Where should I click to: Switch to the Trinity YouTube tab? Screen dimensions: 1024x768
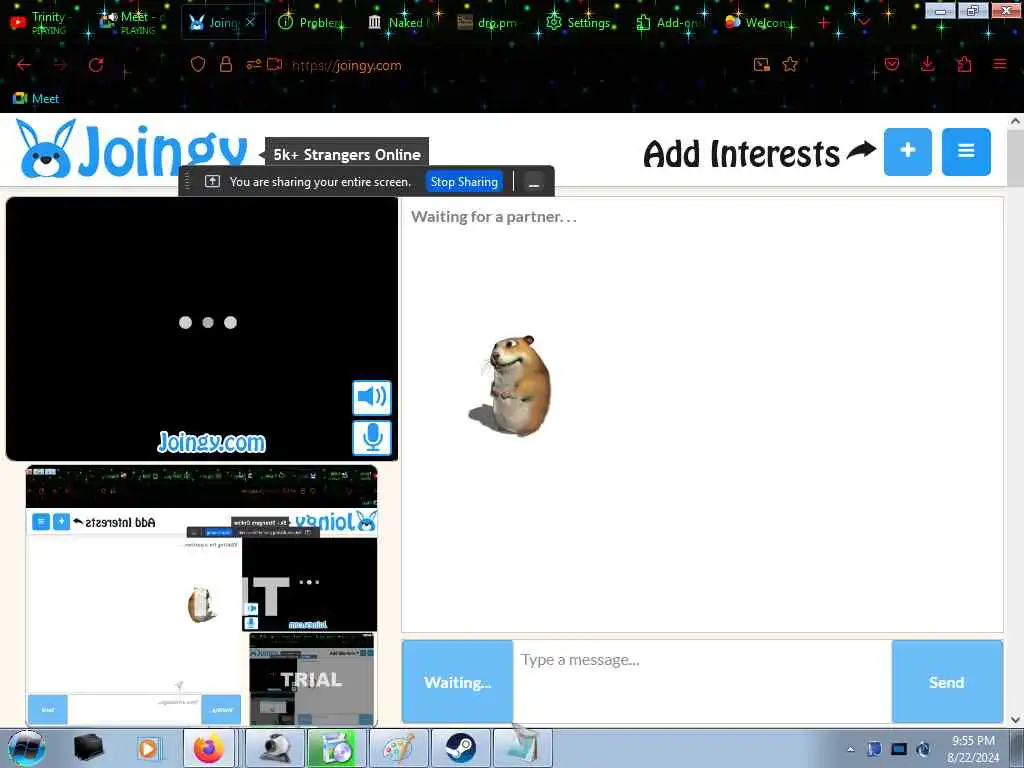pyautogui.click(x=42, y=22)
